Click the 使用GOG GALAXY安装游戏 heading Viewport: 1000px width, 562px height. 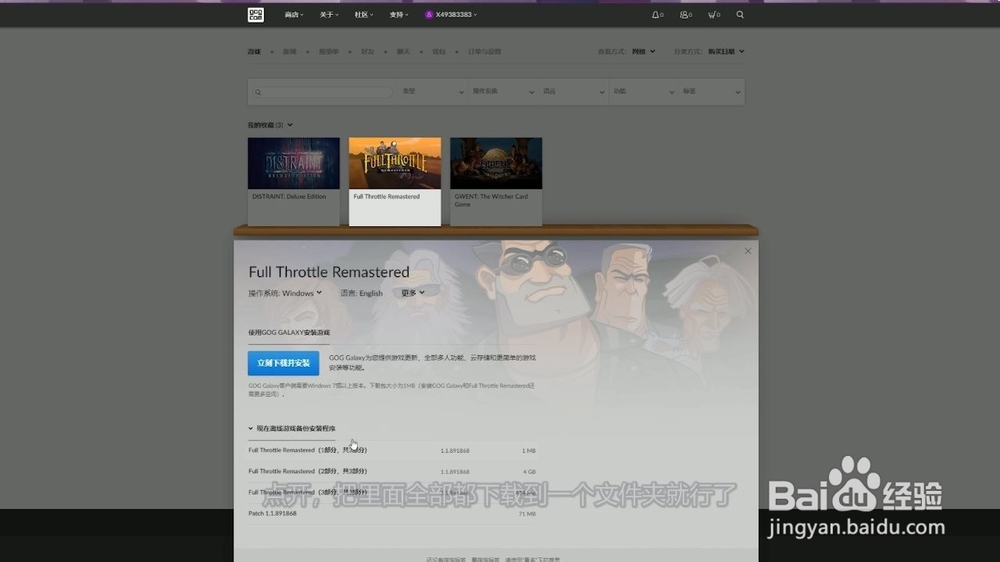point(289,332)
